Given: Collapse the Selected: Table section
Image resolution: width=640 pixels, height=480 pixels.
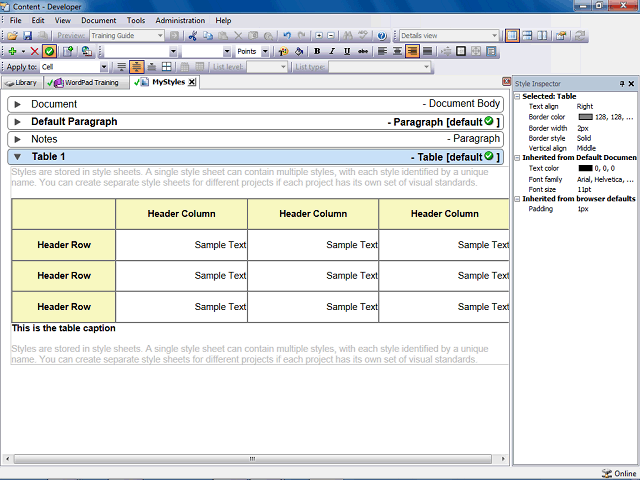Looking at the screenshot, I should [517, 96].
